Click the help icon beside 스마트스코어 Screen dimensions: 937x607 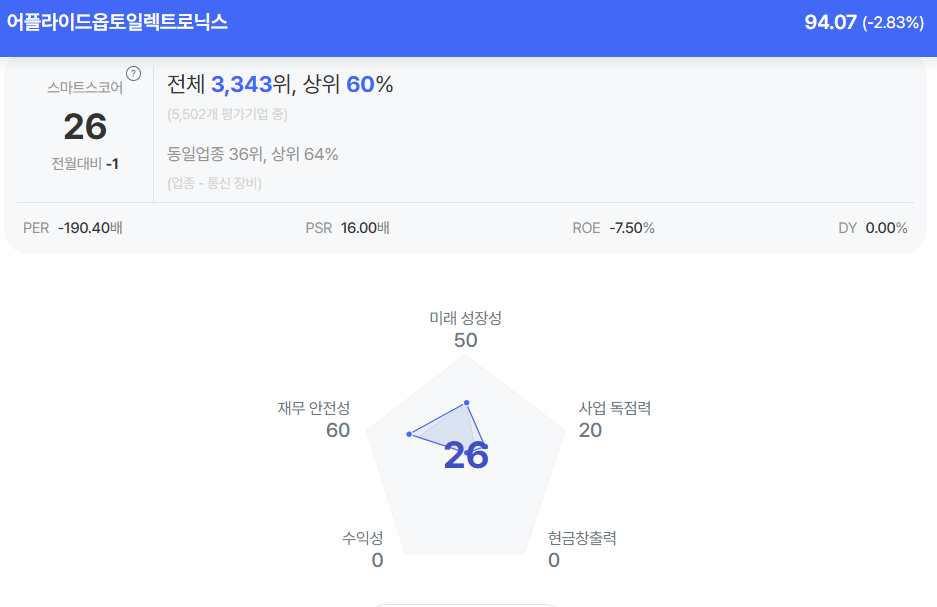pyautogui.click(x=134, y=73)
